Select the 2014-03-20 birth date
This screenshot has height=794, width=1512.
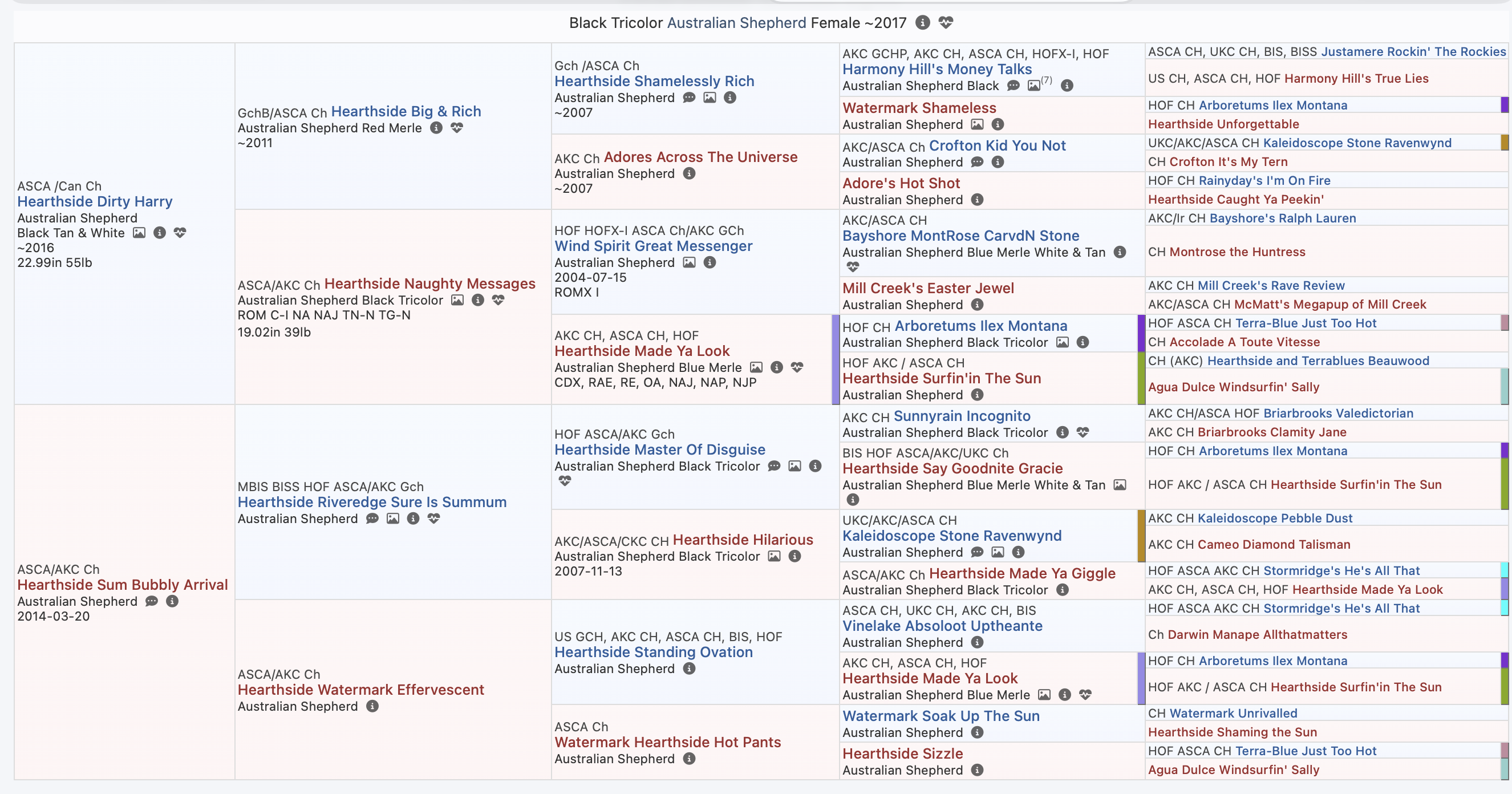(x=54, y=616)
